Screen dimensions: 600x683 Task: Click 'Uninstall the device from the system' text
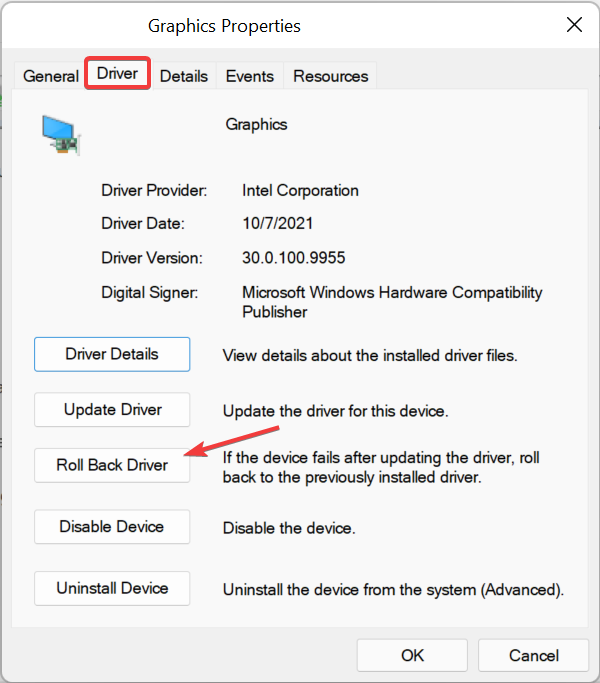[393, 590]
